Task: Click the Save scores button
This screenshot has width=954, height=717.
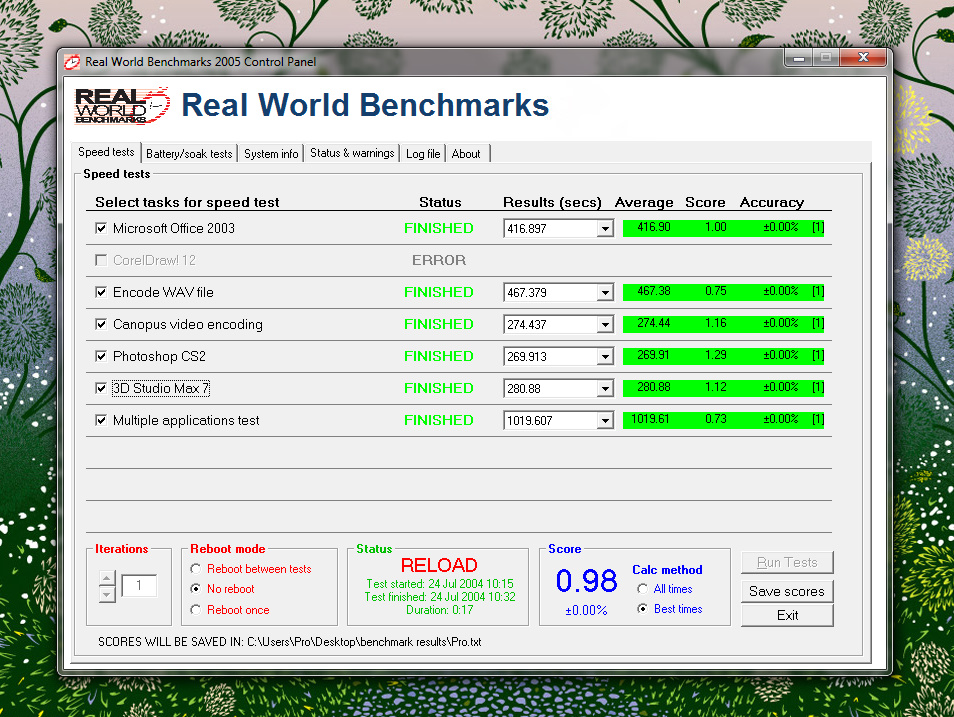Action: (787, 591)
